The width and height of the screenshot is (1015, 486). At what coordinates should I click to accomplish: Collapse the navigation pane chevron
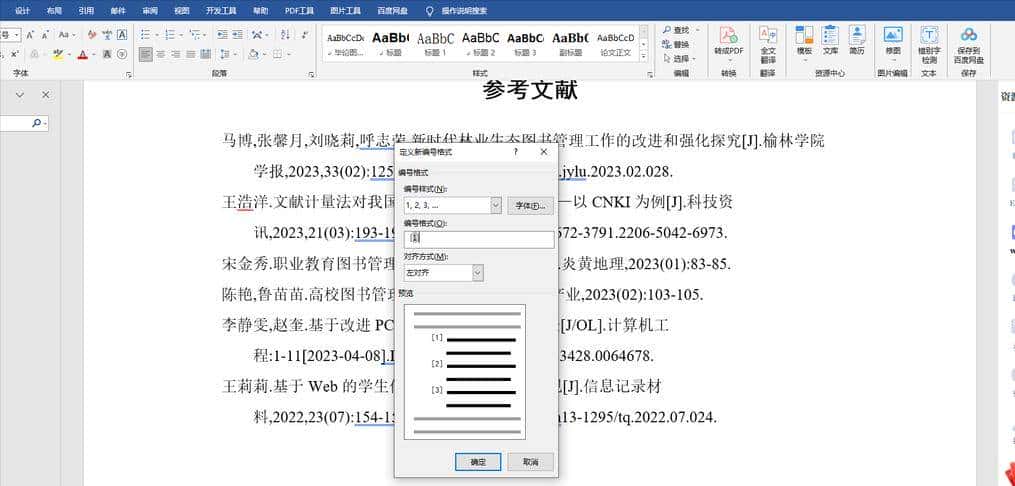[19, 95]
